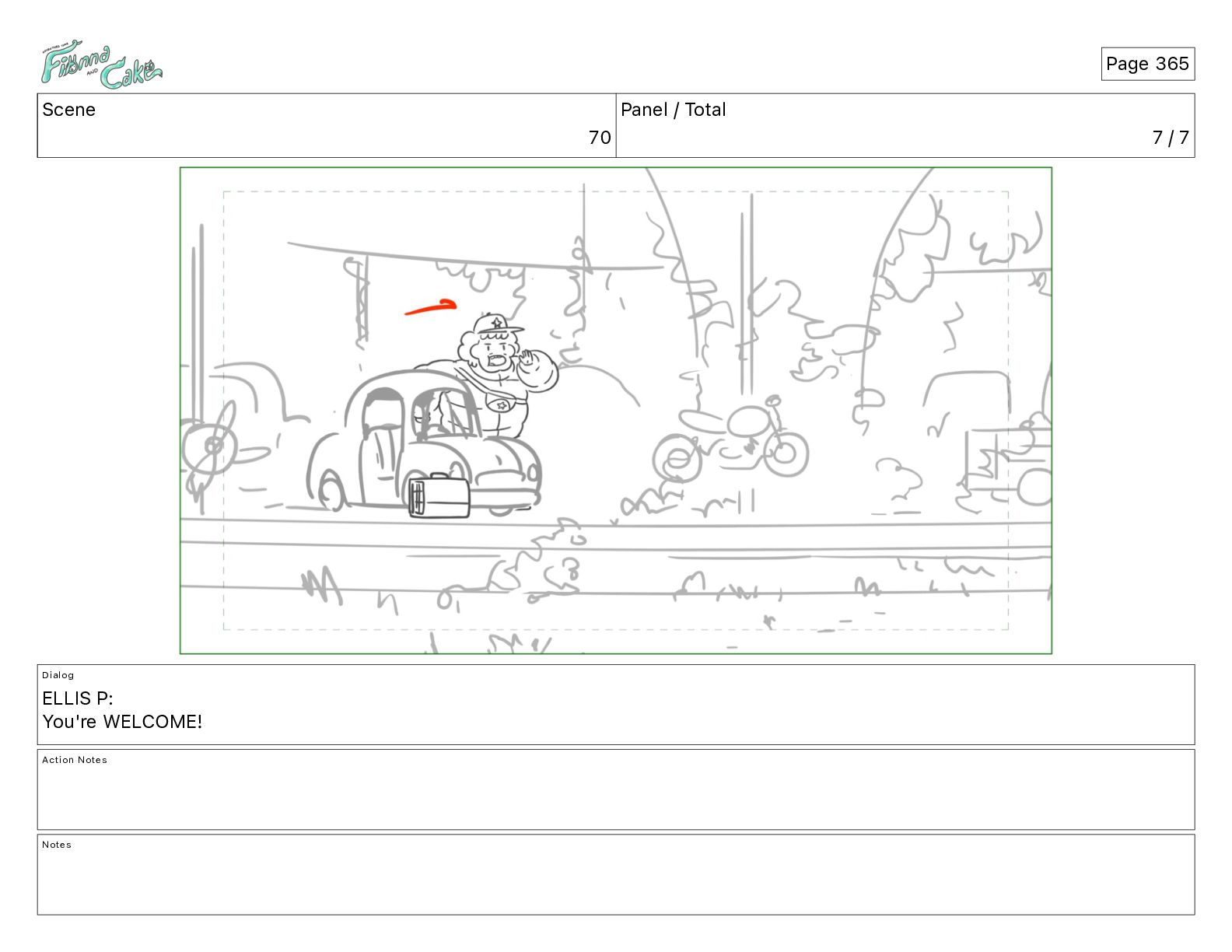Click the panel count 7 / 7
The image size is (1232, 952).
(1171, 138)
